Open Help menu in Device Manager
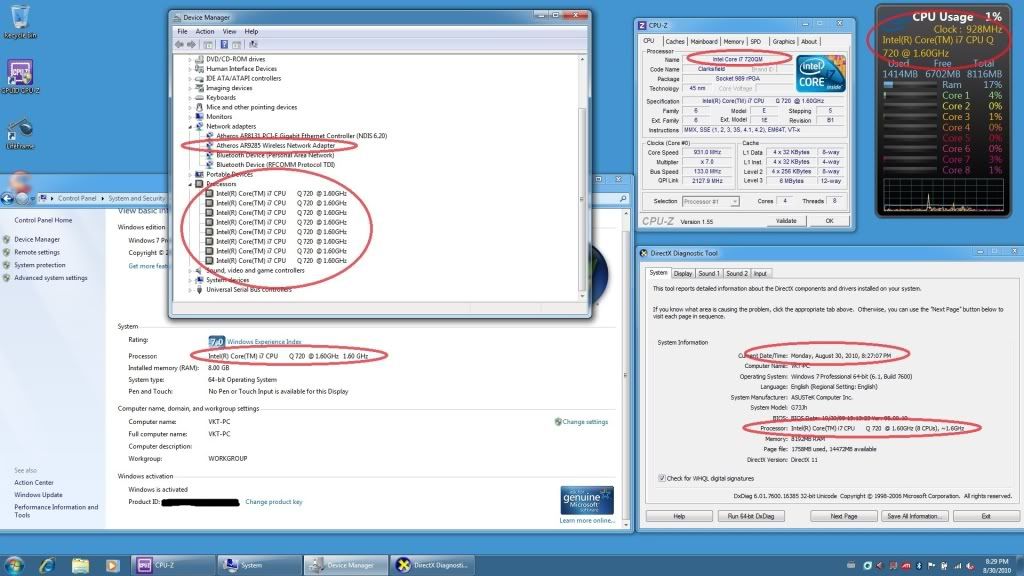 point(251,31)
